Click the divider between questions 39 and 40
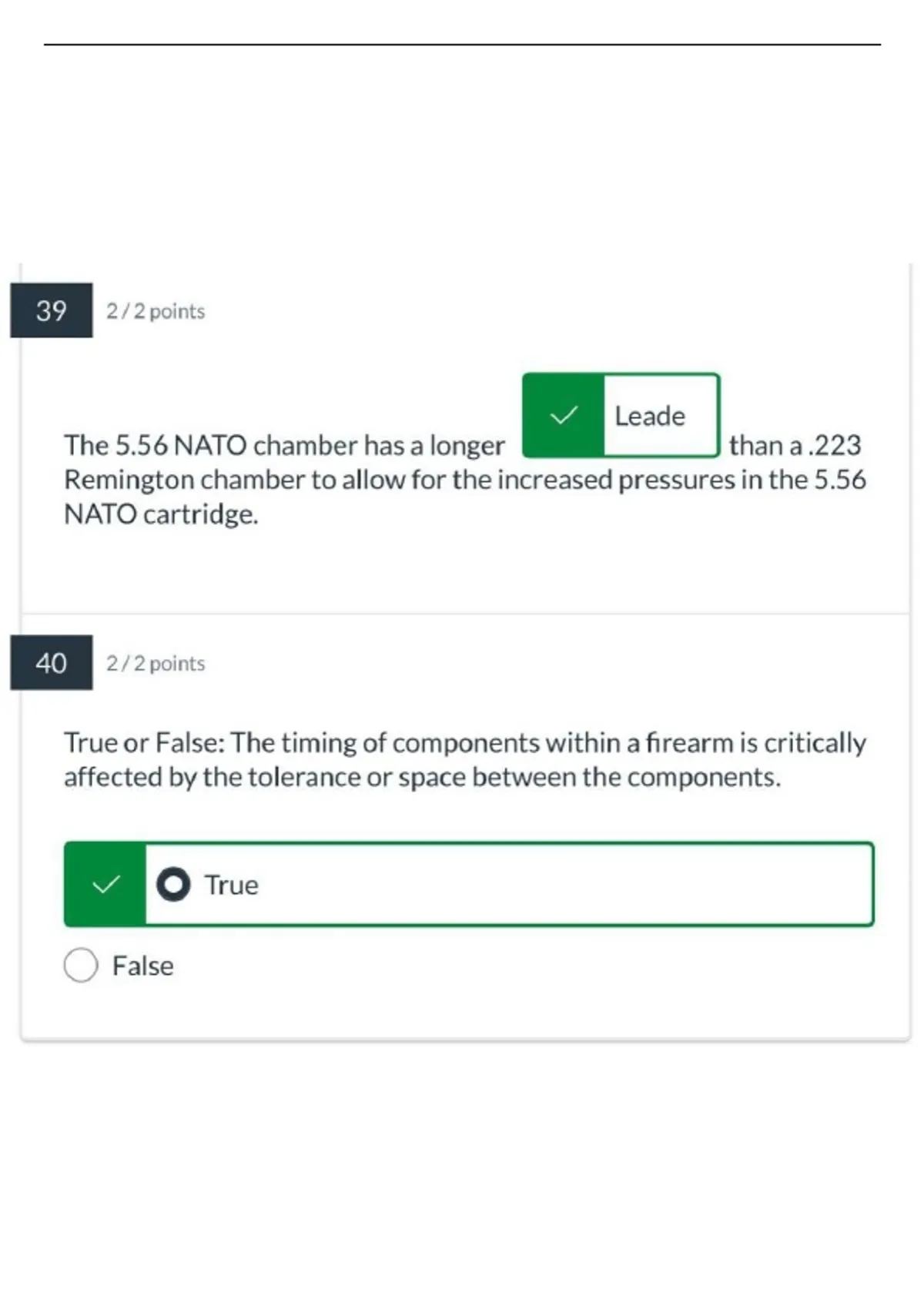 [465, 614]
